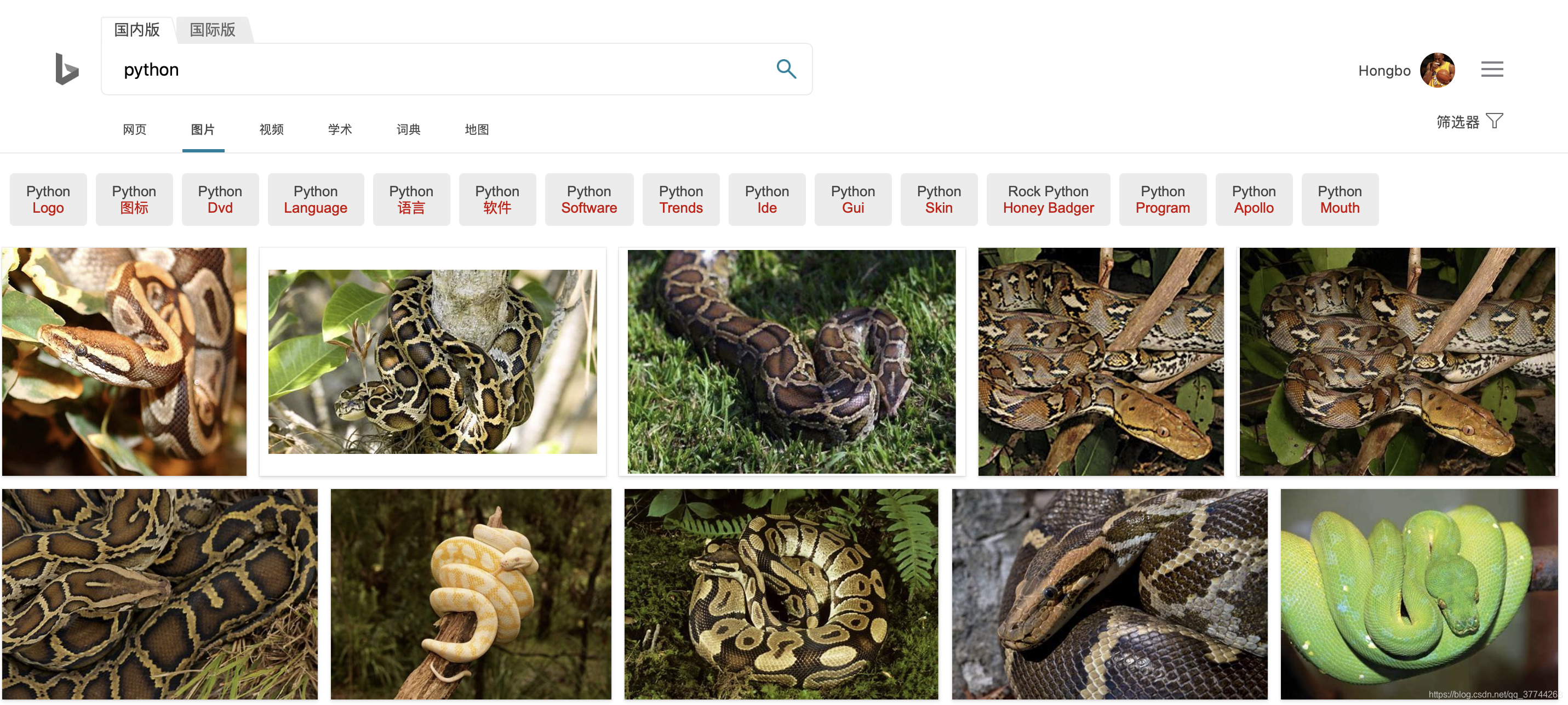1568x705 pixels.
Task: Switch to the 视频 videos tab
Action: [x=272, y=129]
